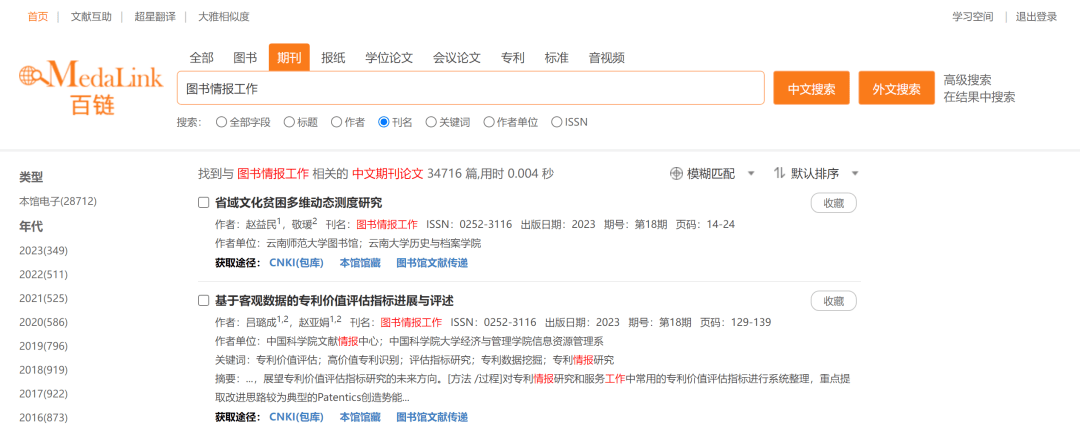Switch to the 期刊 tab
The height and width of the screenshot is (429, 1080).
[x=289, y=58]
